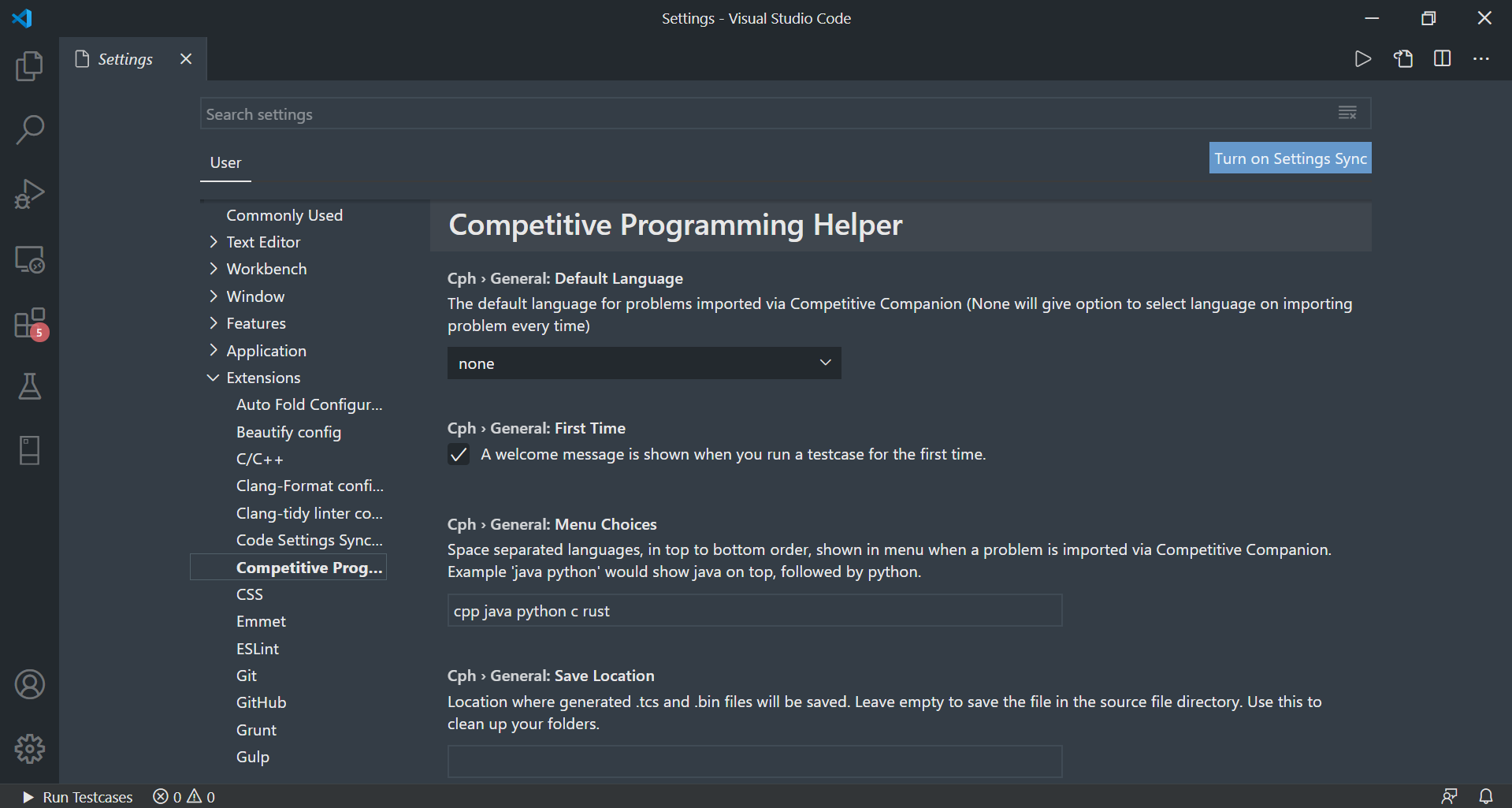Click the Save Location input field
This screenshot has height=808, width=1512.
755,761
